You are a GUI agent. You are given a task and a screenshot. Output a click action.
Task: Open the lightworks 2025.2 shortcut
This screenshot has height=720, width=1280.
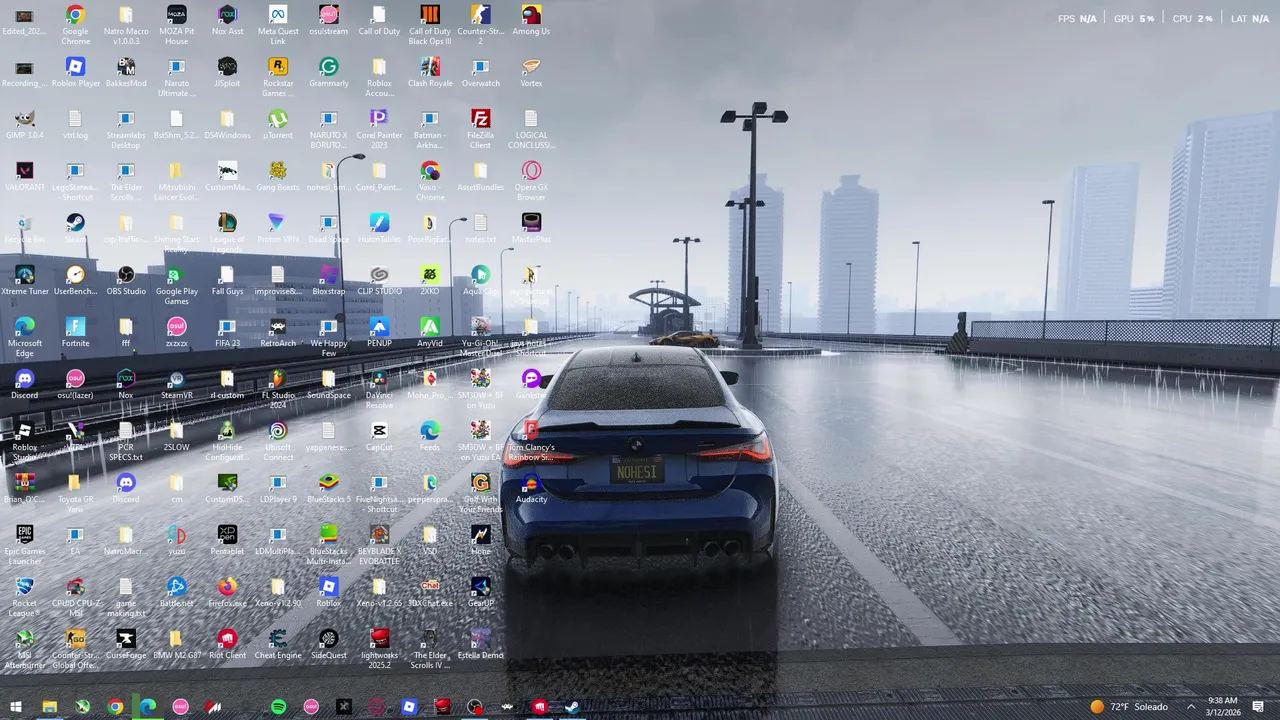(x=379, y=649)
